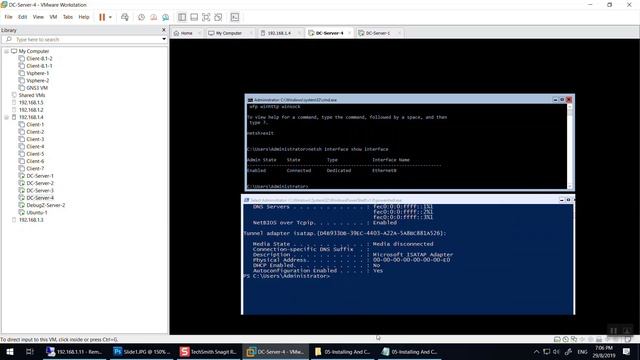Select DebugZ-Server-2 in the library
The image size is (640, 360).
(x=45, y=205)
